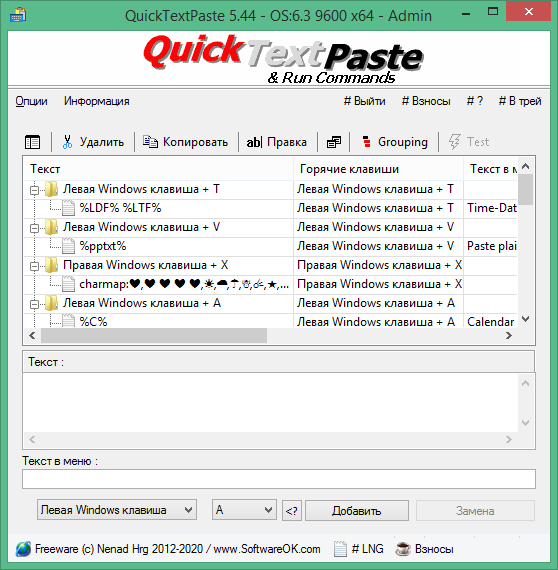Click the scissors Удалить icon
Screen dimensions: 558x570
pos(67,142)
